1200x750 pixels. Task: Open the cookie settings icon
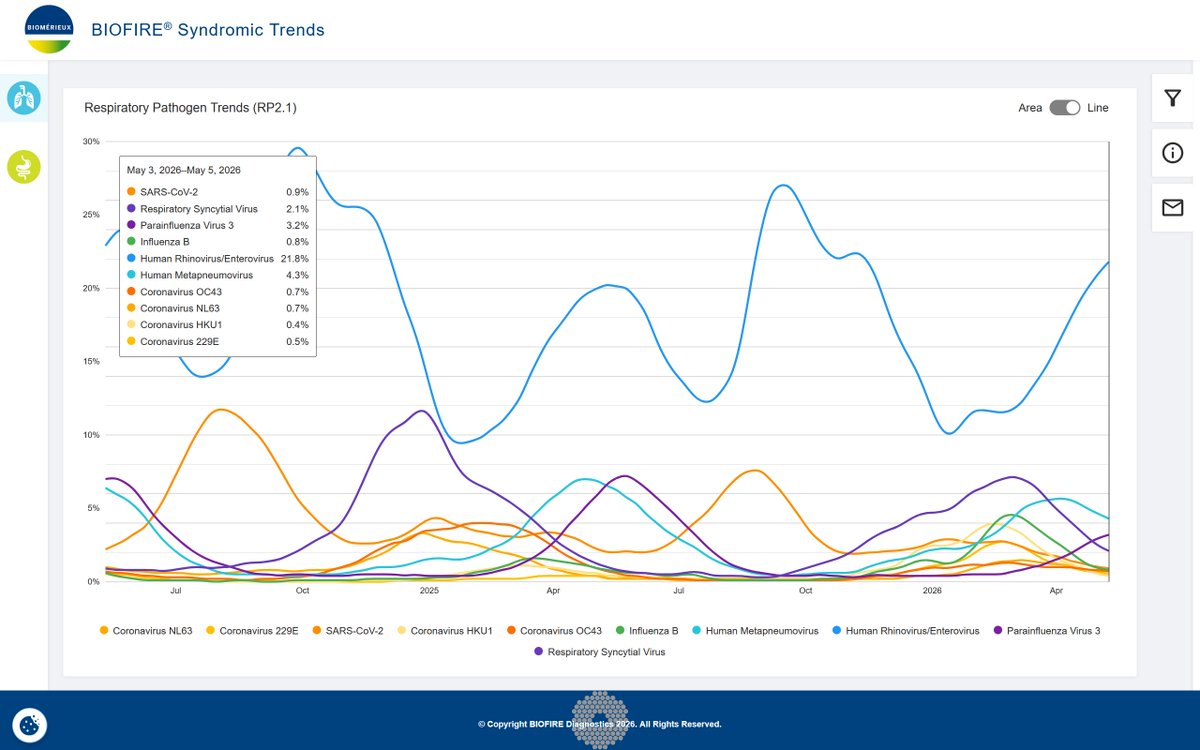[x=30, y=724]
